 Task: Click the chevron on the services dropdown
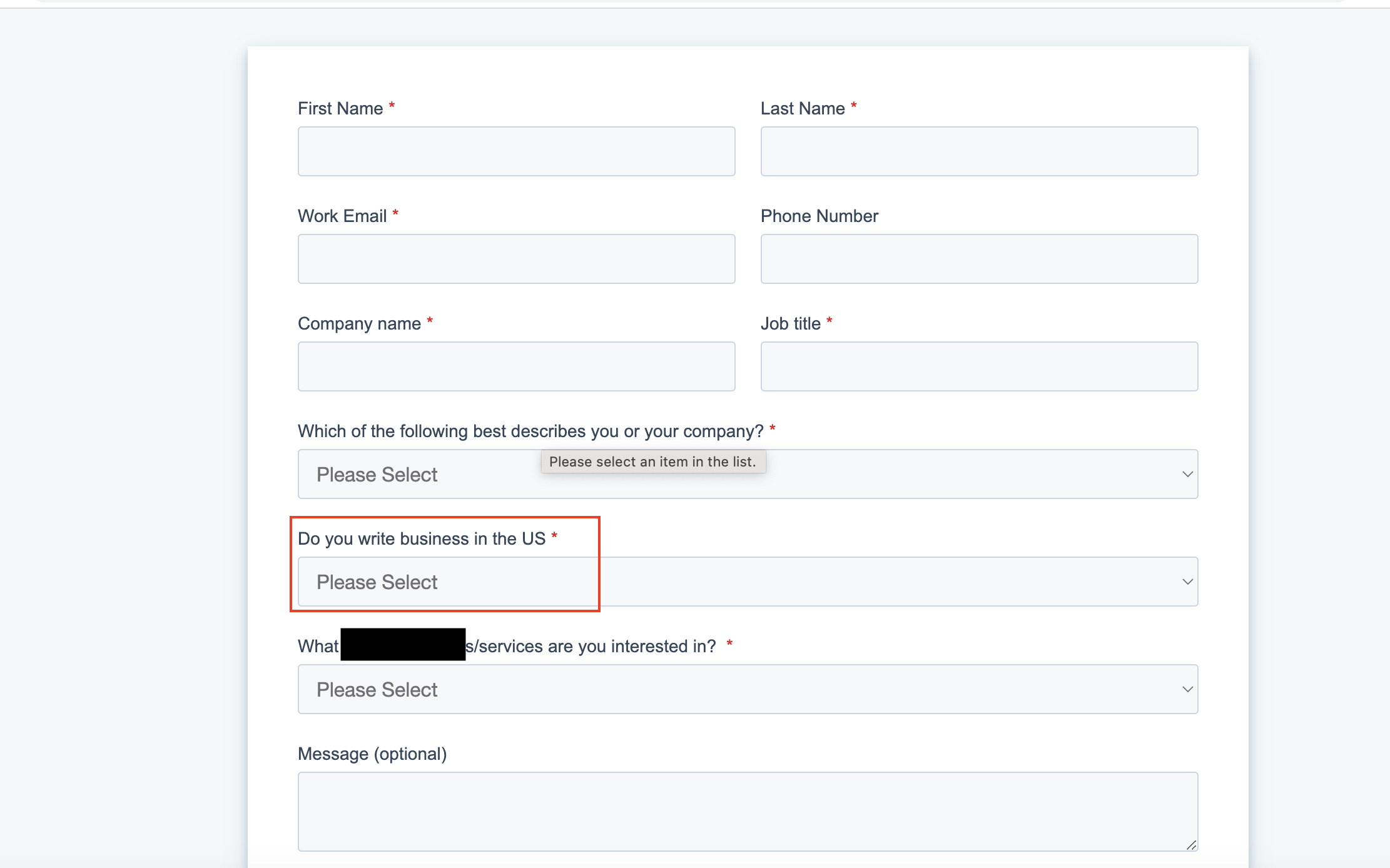coord(1187,689)
